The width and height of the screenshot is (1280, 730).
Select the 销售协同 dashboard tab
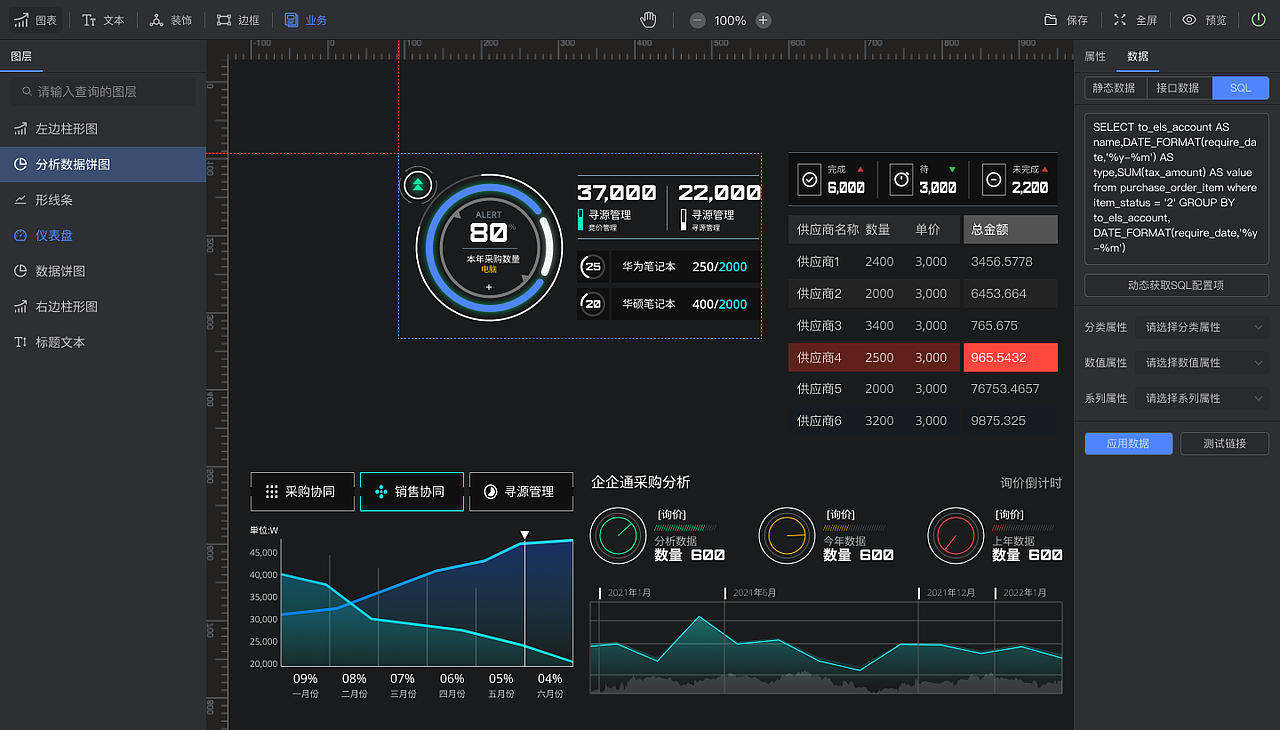(x=412, y=492)
